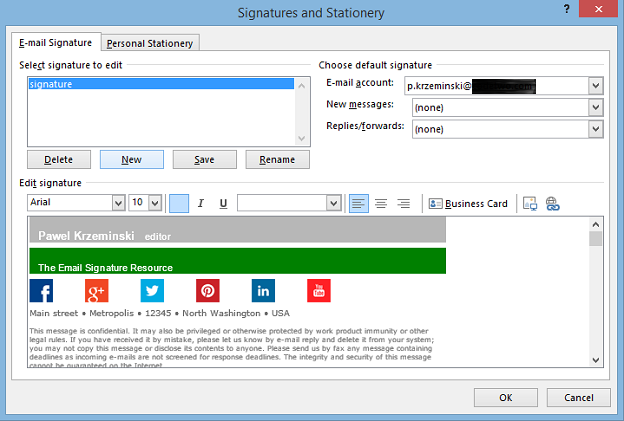Click the editor scrollbar thumb
Viewport: 624px width, 421px height.
coord(596,239)
